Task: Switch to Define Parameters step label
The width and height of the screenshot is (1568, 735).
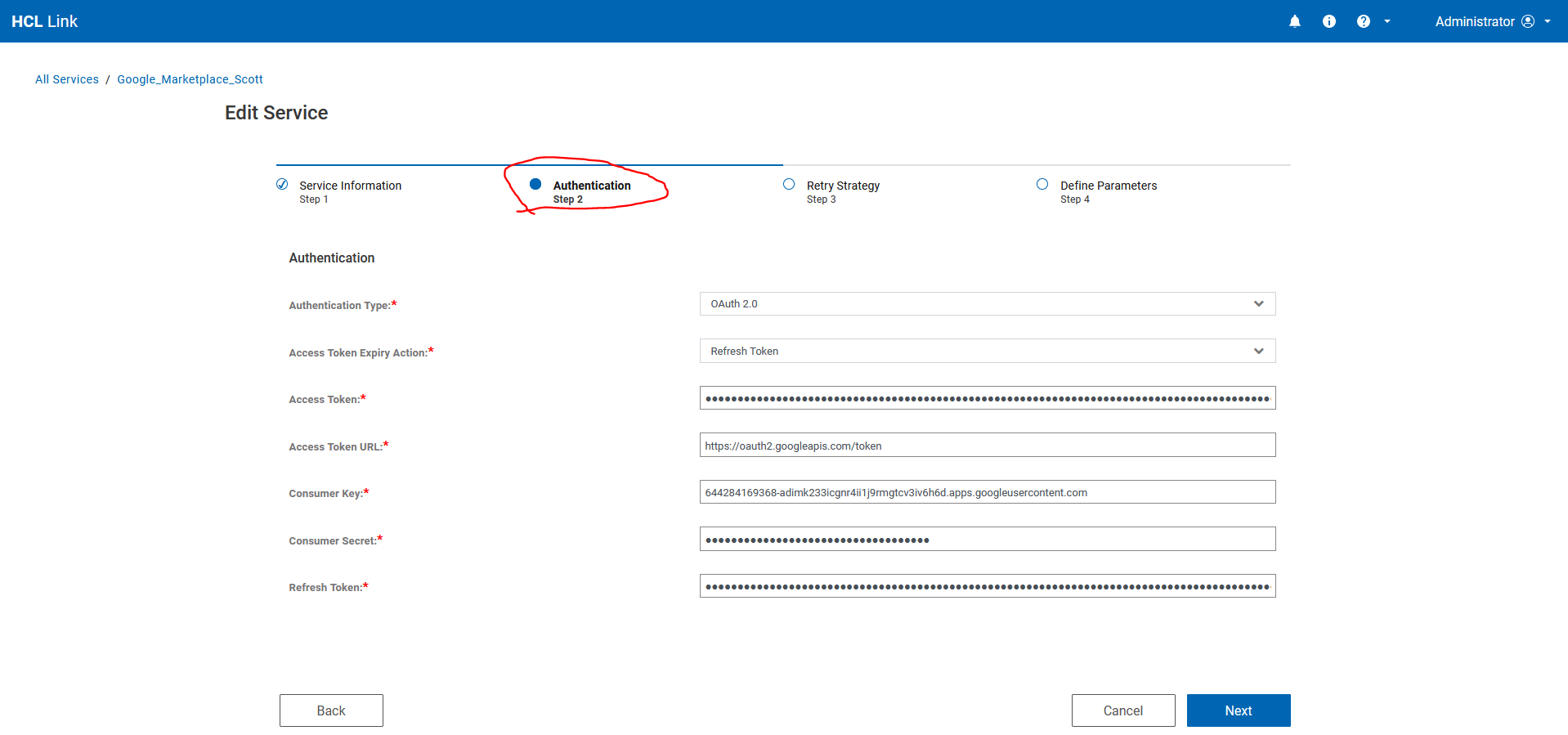Action: tap(1109, 186)
